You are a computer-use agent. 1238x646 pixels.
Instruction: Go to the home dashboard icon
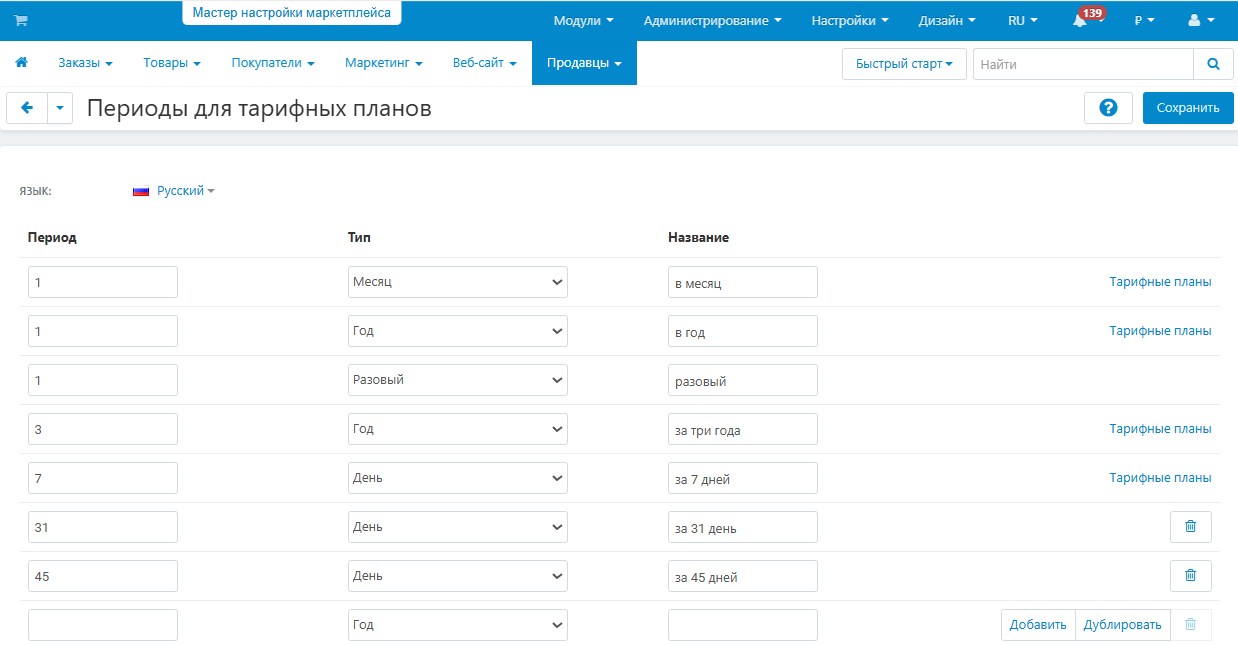click(x=21, y=62)
